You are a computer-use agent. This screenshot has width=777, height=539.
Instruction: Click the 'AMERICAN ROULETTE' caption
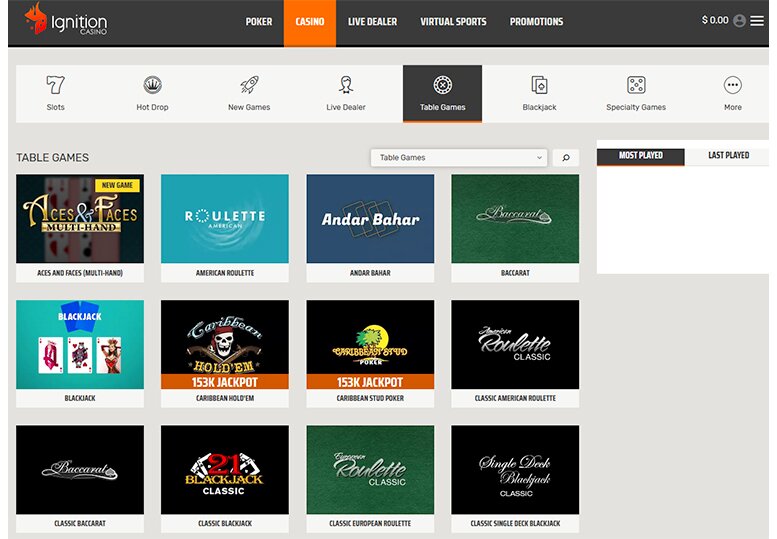pyautogui.click(x=225, y=273)
